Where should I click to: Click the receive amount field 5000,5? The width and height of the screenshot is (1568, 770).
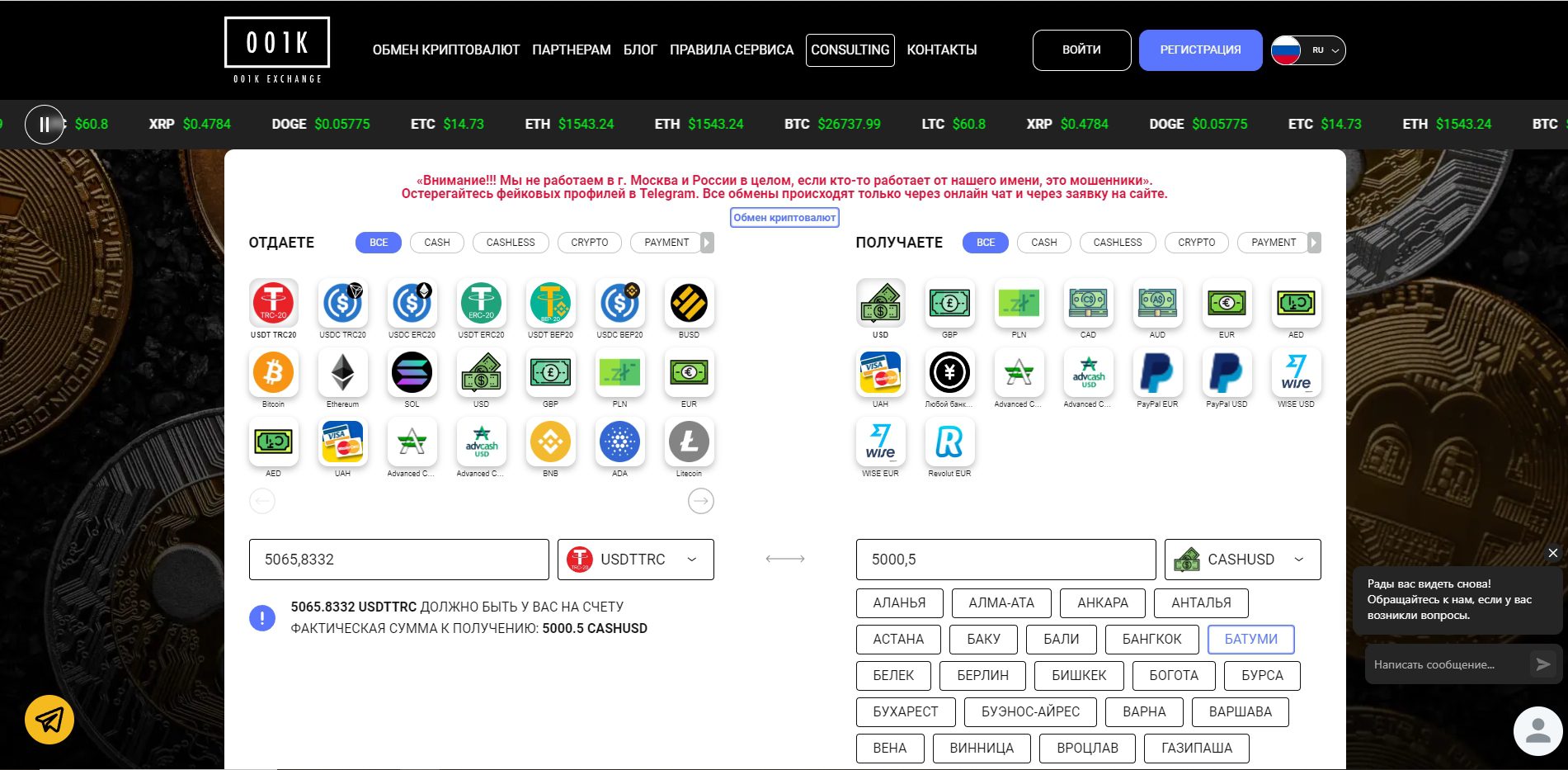pyautogui.click(x=1006, y=560)
